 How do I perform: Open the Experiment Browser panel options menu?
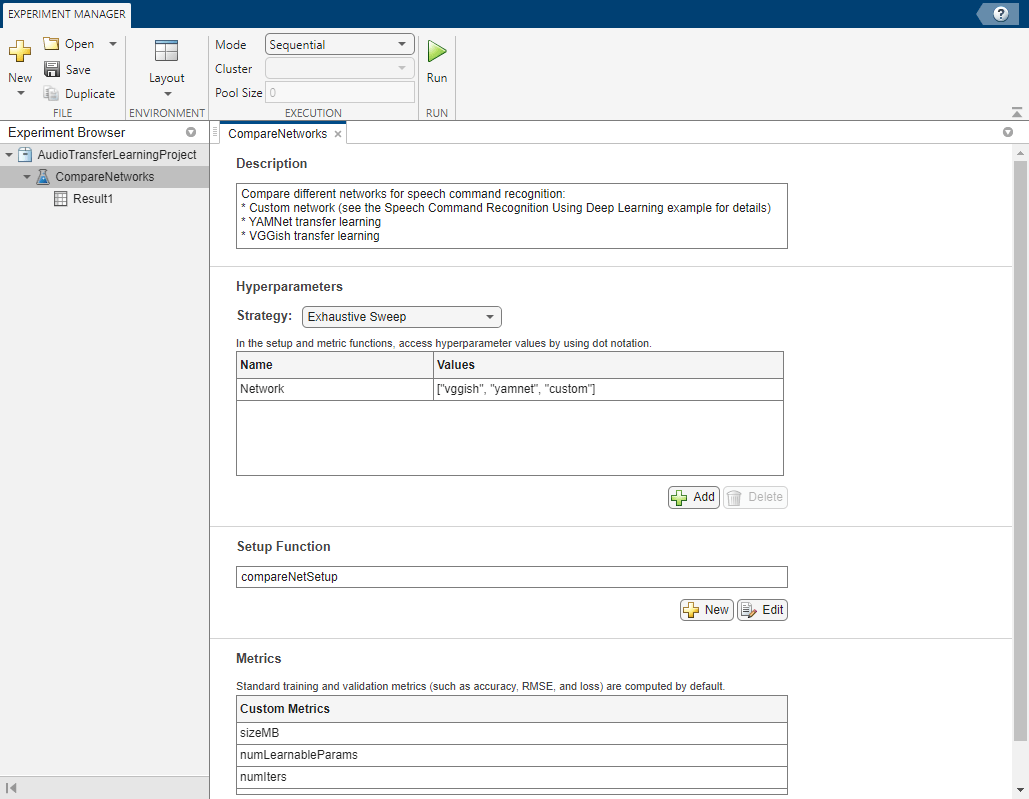[x=191, y=132]
